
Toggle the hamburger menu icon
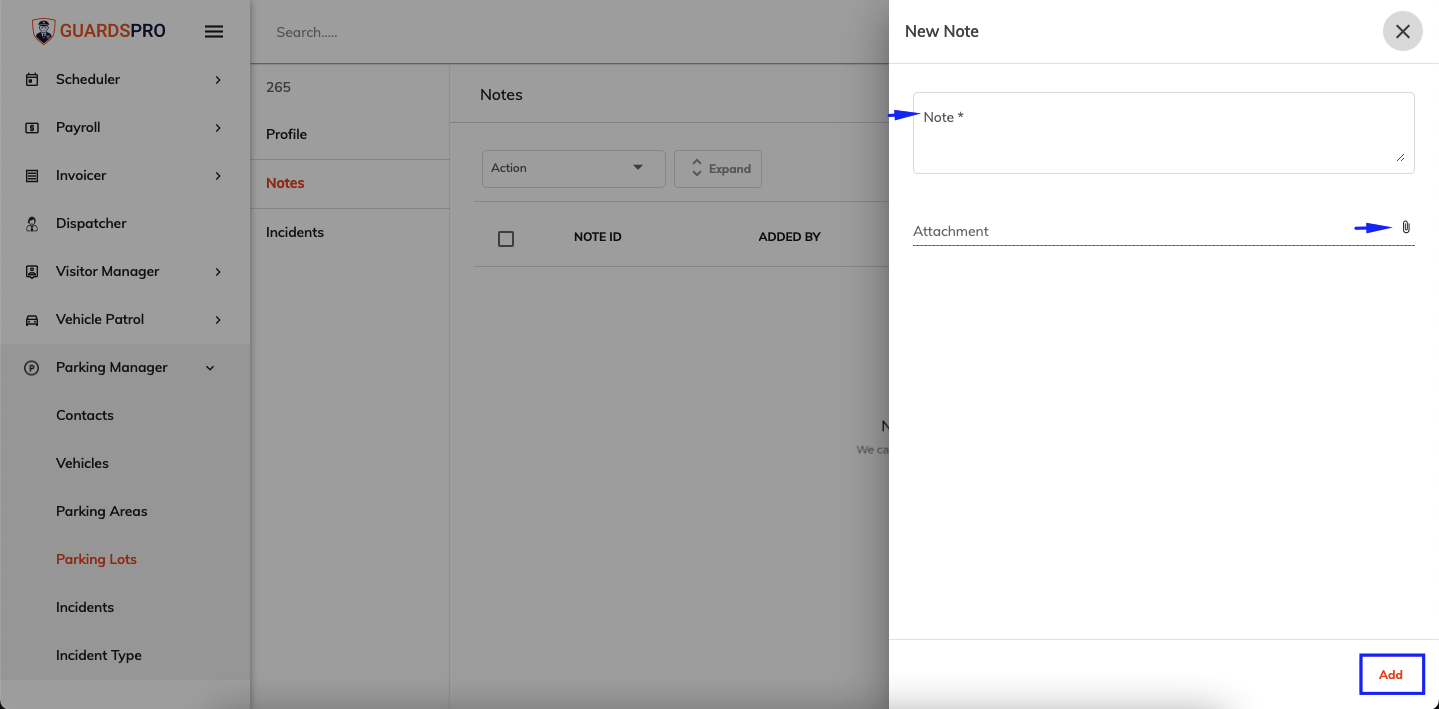pyautogui.click(x=214, y=31)
